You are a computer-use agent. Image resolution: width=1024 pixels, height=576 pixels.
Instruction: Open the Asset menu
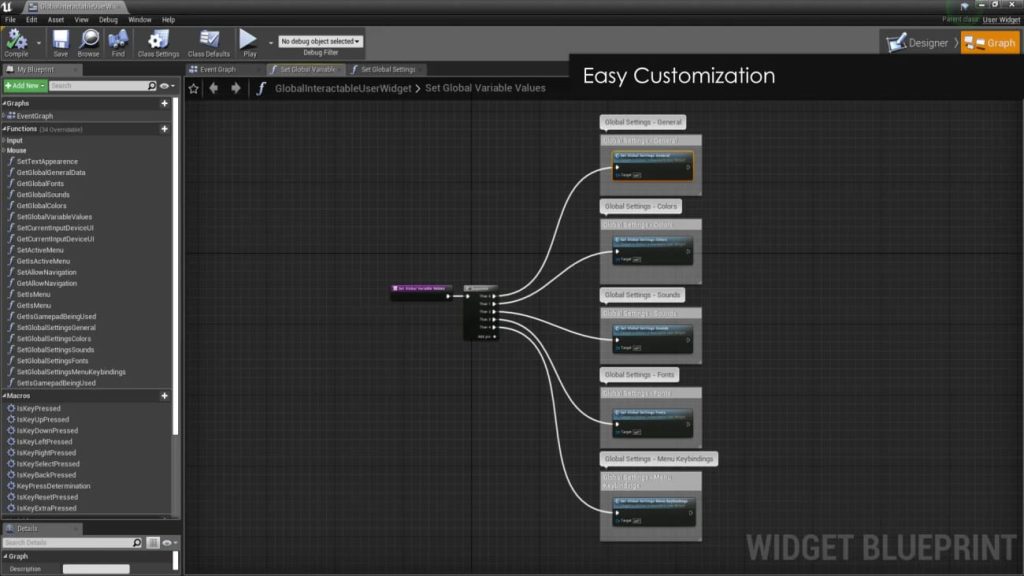56,19
